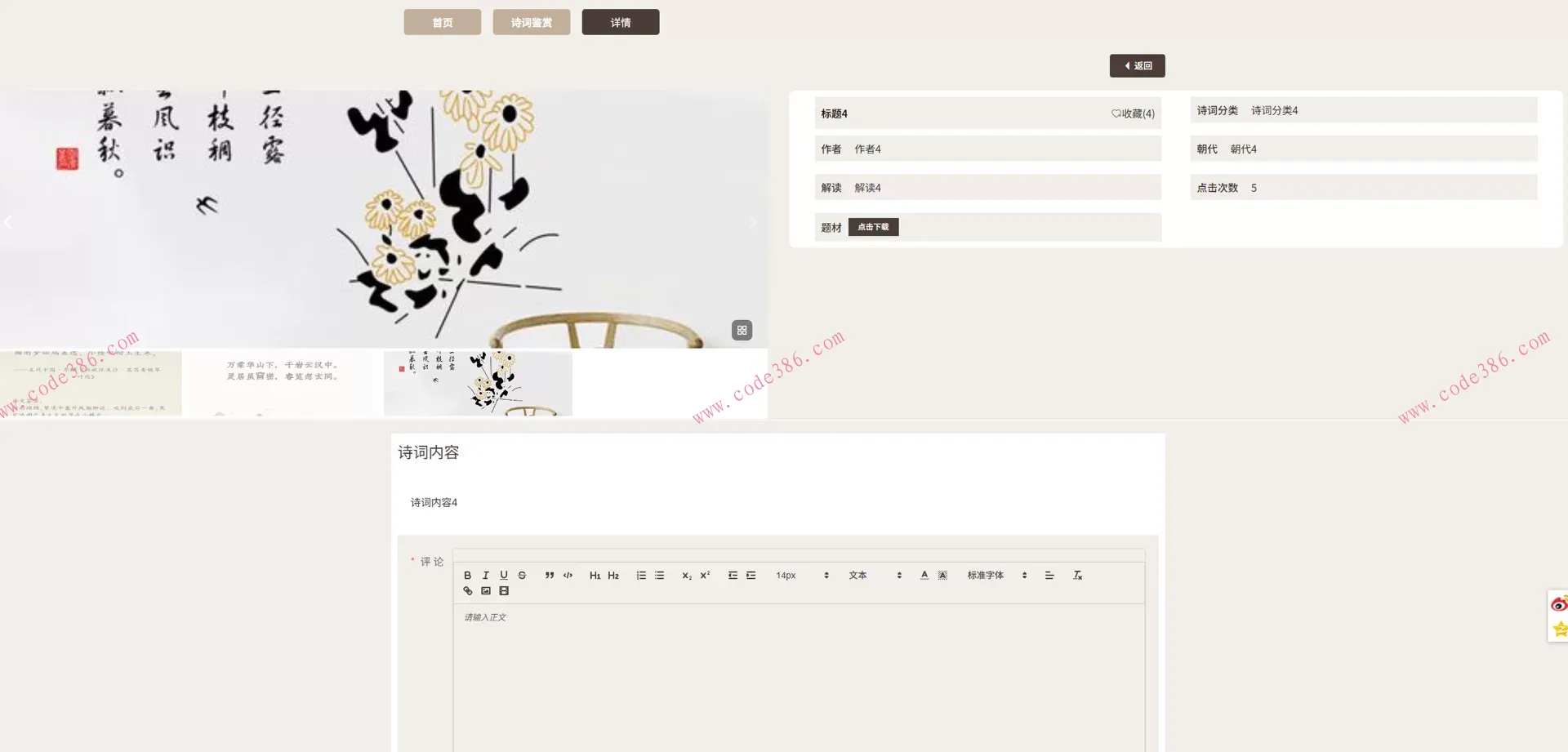The width and height of the screenshot is (1568, 752).
Task: Underline the comment text
Action: [x=504, y=576]
